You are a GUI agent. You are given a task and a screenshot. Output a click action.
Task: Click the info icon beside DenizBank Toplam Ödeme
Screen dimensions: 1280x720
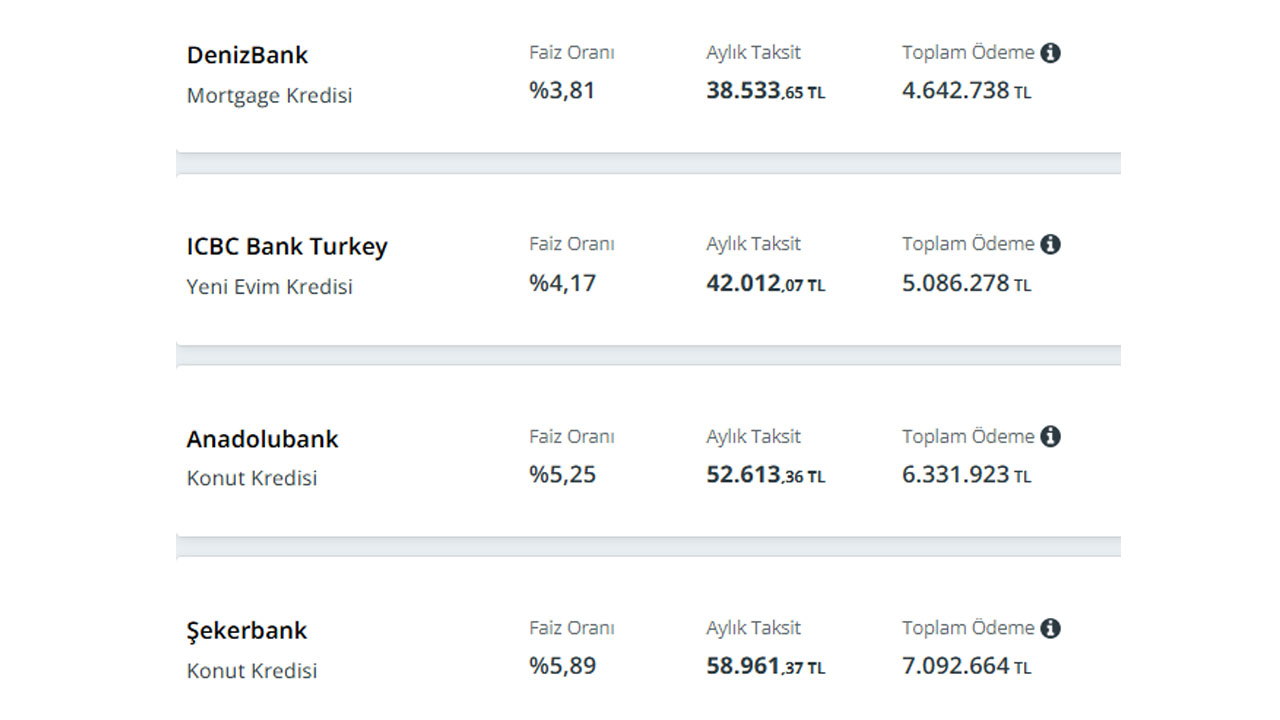tap(1050, 53)
